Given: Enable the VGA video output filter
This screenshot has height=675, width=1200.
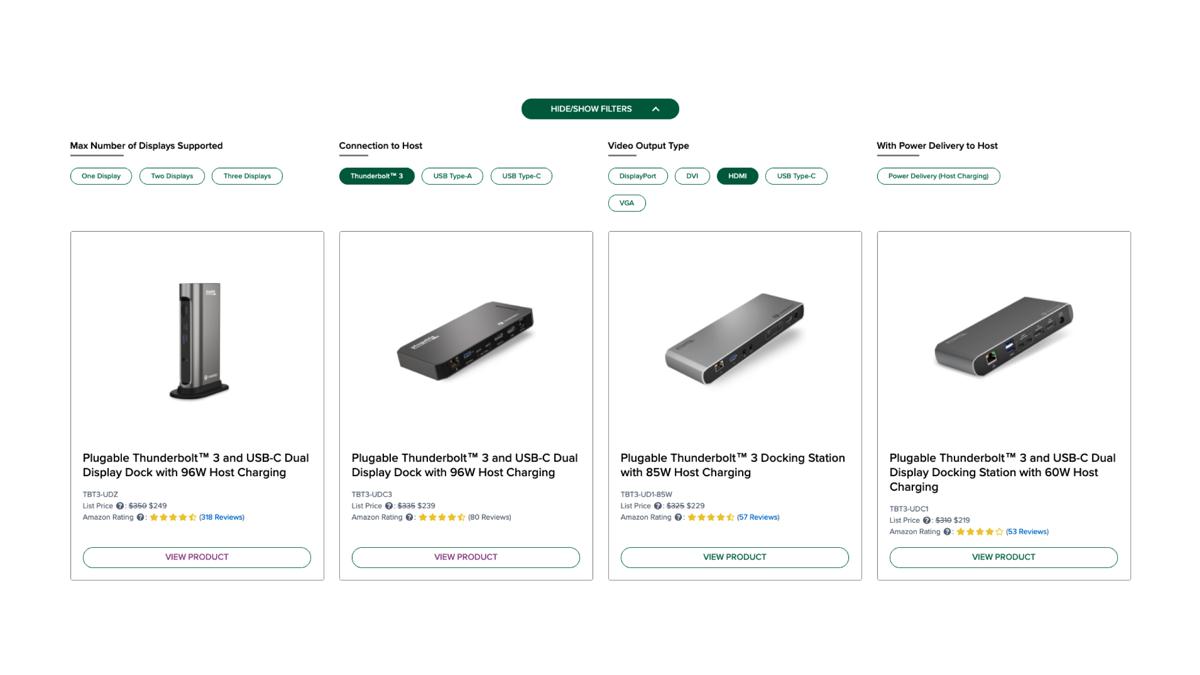Looking at the screenshot, I should 627,202.
